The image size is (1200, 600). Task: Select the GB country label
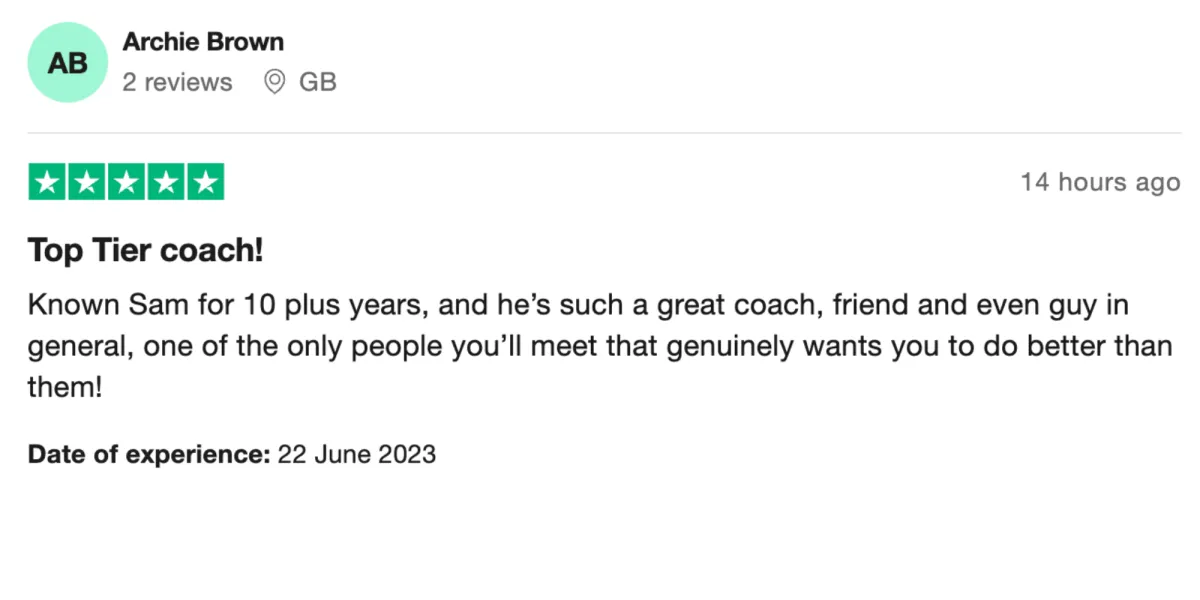318,82
